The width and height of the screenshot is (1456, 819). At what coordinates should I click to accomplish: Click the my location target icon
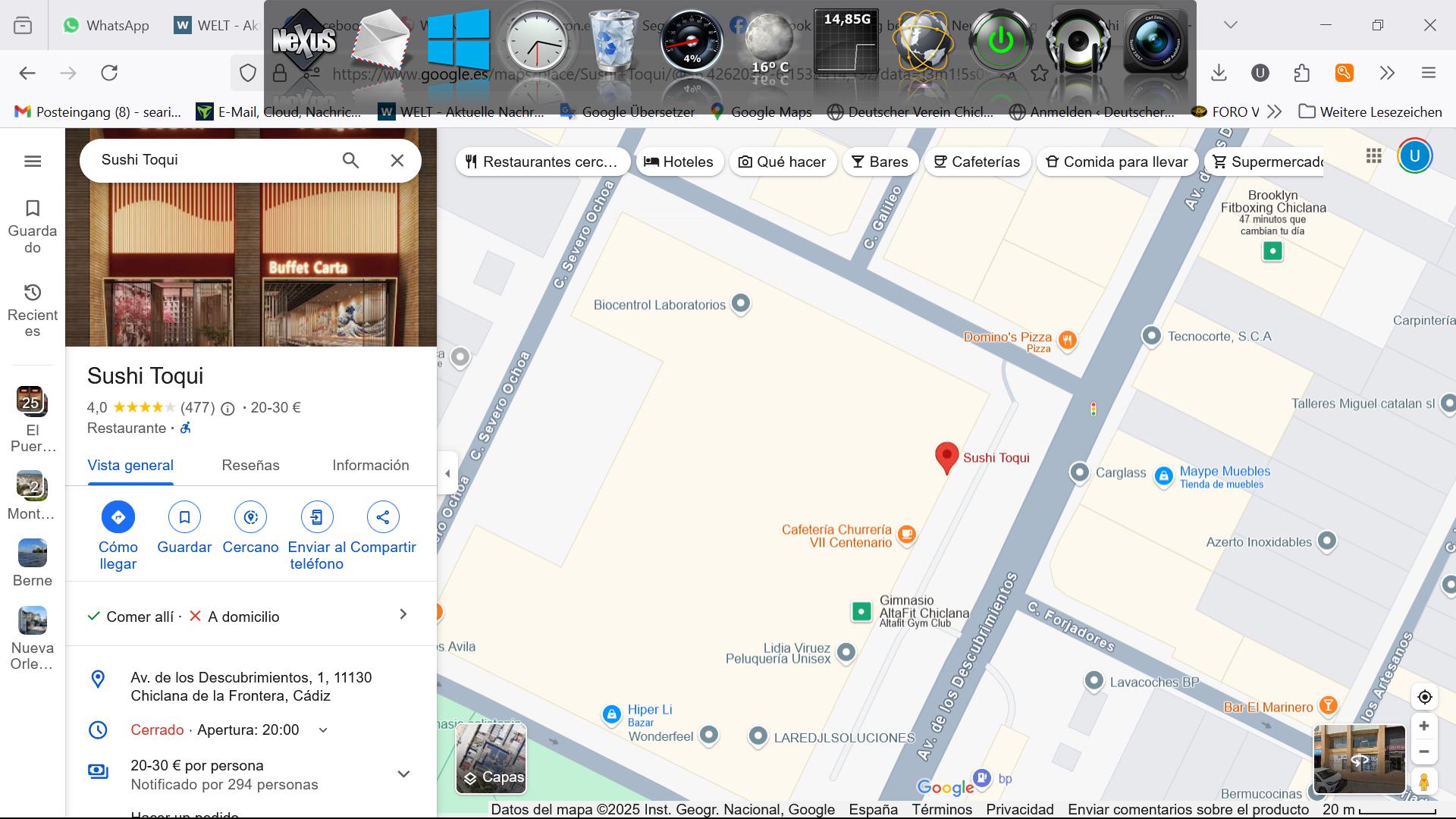pos(1424,697)
